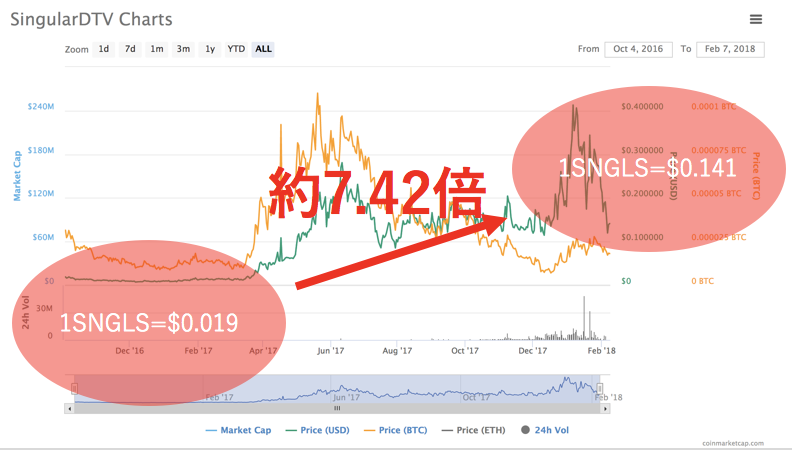
Task: Click navigator scrollbar right arrow
Action: [605, 409]
